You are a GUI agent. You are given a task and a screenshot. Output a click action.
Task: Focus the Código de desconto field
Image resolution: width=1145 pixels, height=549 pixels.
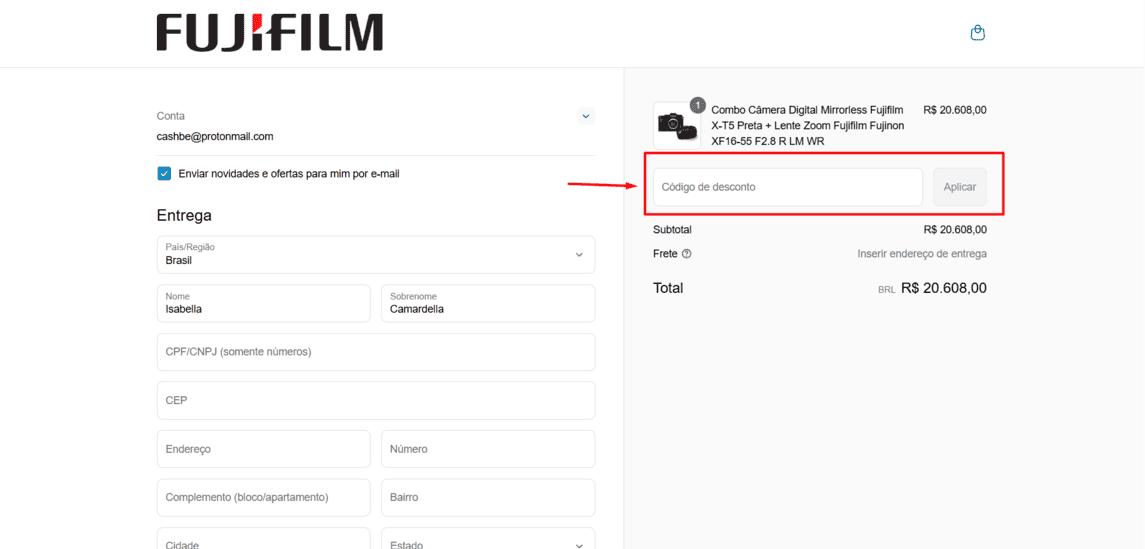pos(788,187)
